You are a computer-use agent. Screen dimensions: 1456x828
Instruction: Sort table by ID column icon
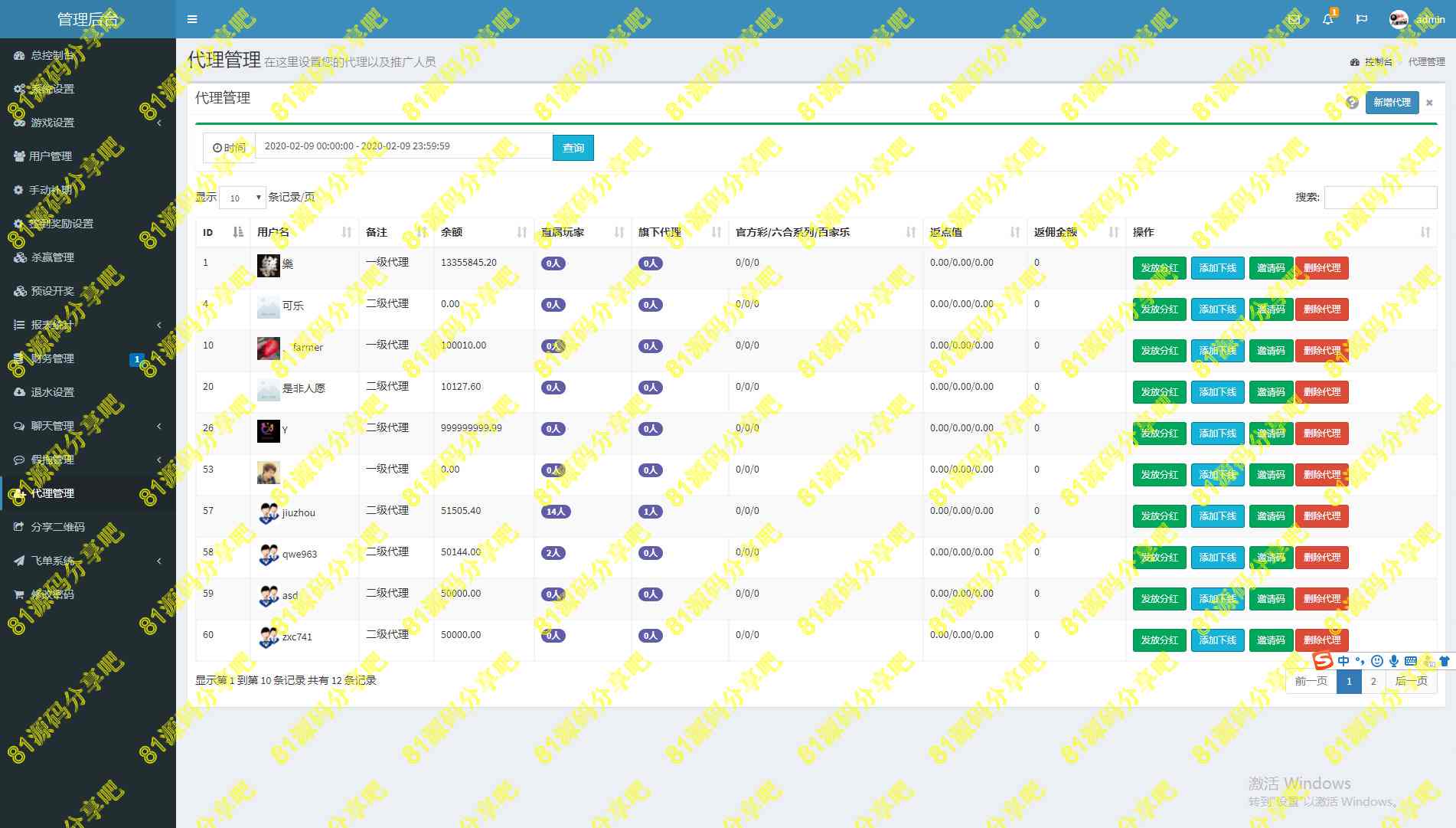[x=237, y=232]
